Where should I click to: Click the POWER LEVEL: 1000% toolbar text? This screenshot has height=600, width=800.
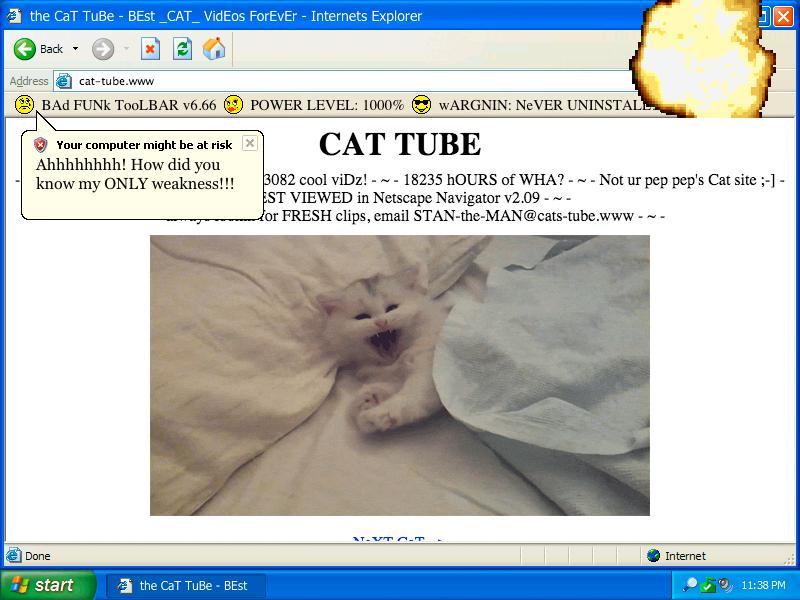(327, 105)
